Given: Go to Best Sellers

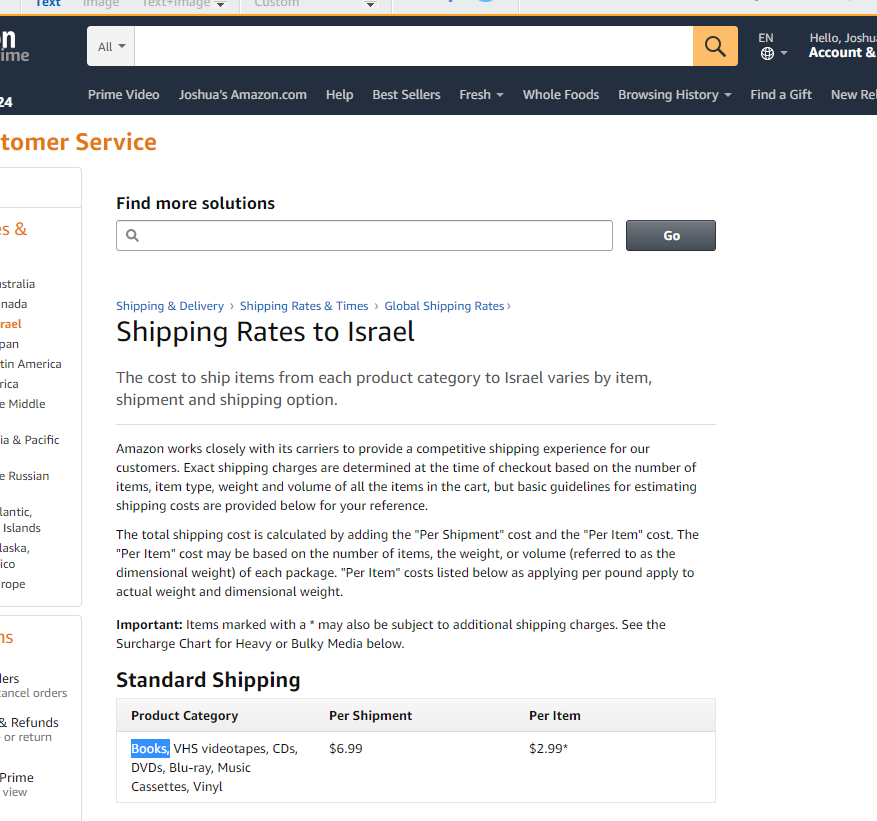Looking at the screenshot, I should point(406,95).
